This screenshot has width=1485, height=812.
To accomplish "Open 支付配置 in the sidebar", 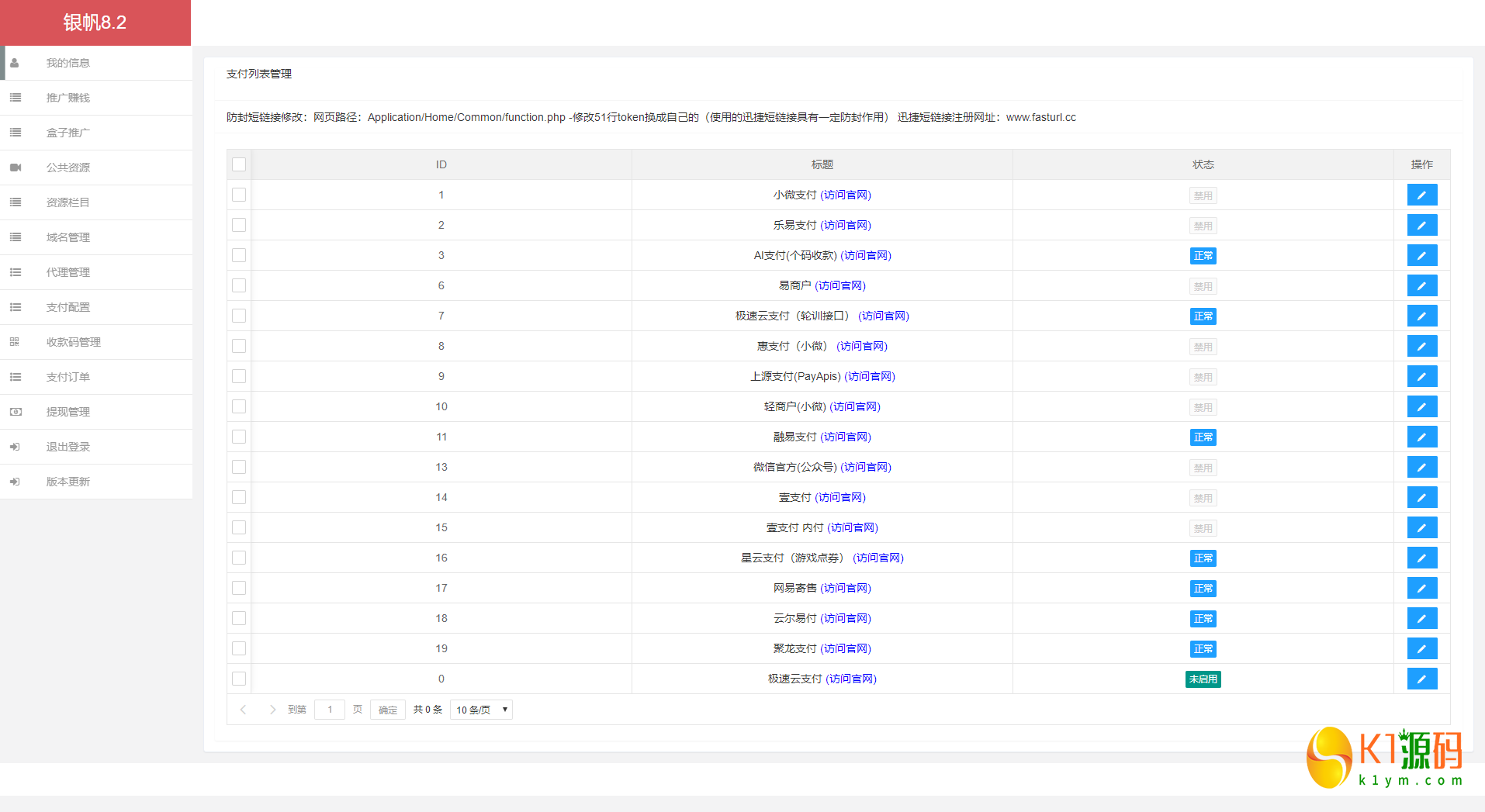I will pyautogui.click(x=96, y=307).
